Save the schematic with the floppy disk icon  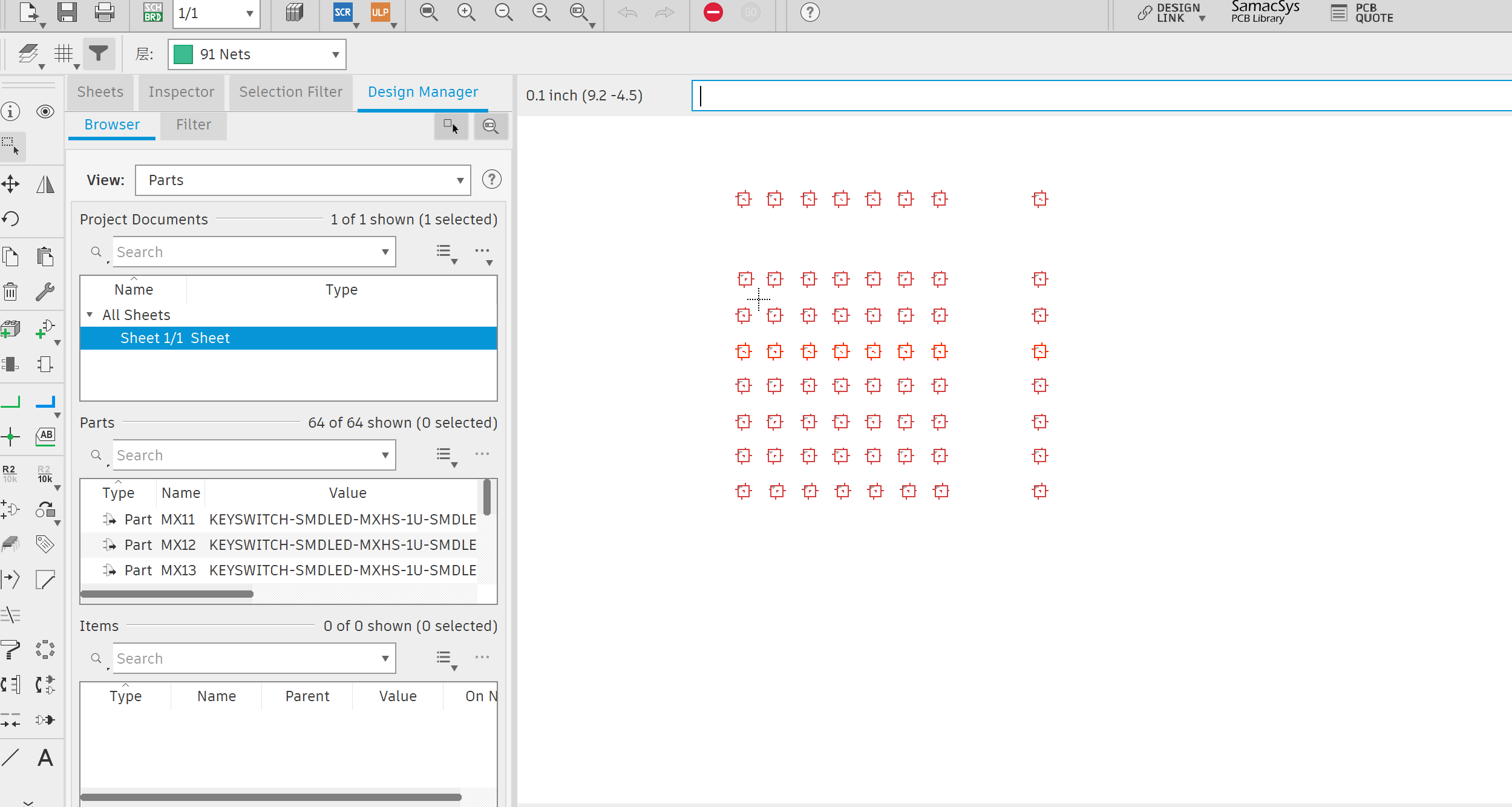pyautogui.click(x=67, y=12)
